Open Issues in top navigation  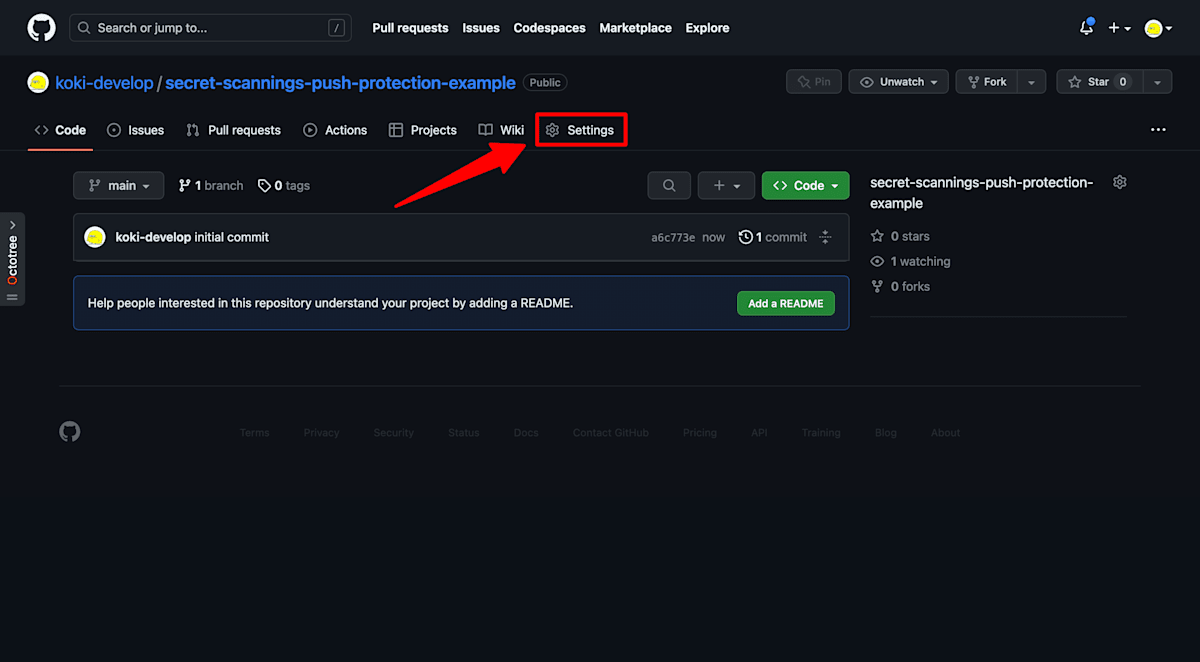point(481,28)
